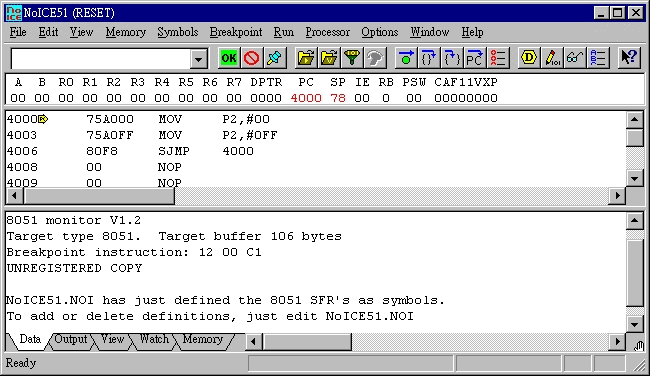Screen dimensions: 650x376
Task: Select the Output tab
Action: coord(71,340)
